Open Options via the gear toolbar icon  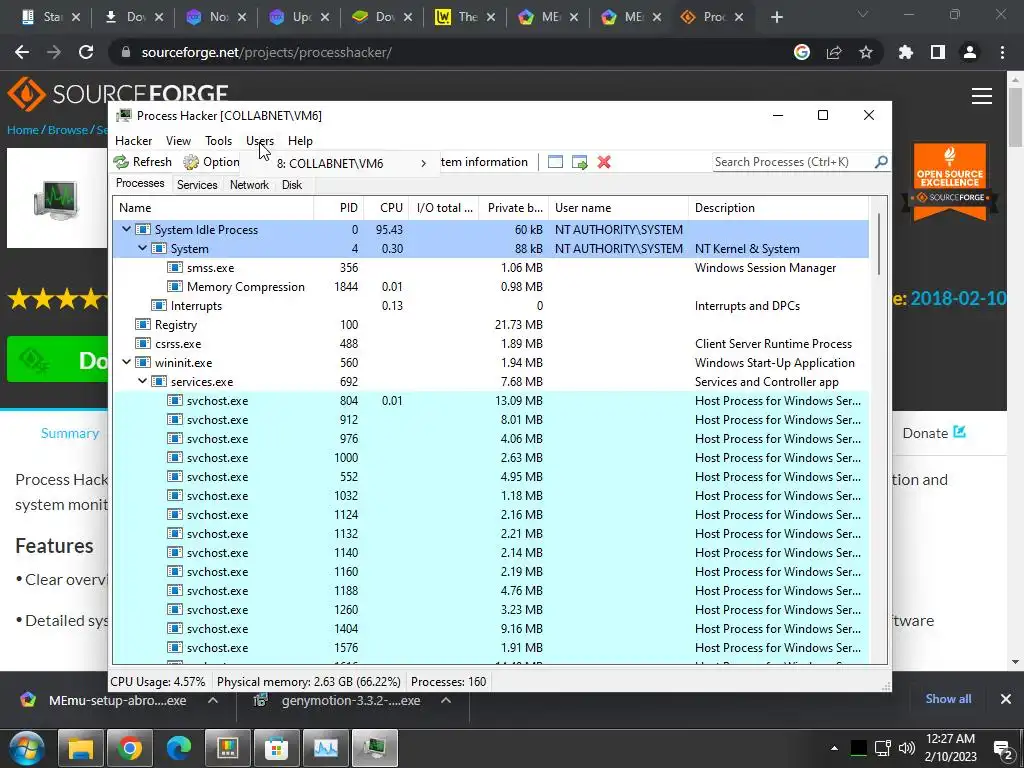coord(191,162)
